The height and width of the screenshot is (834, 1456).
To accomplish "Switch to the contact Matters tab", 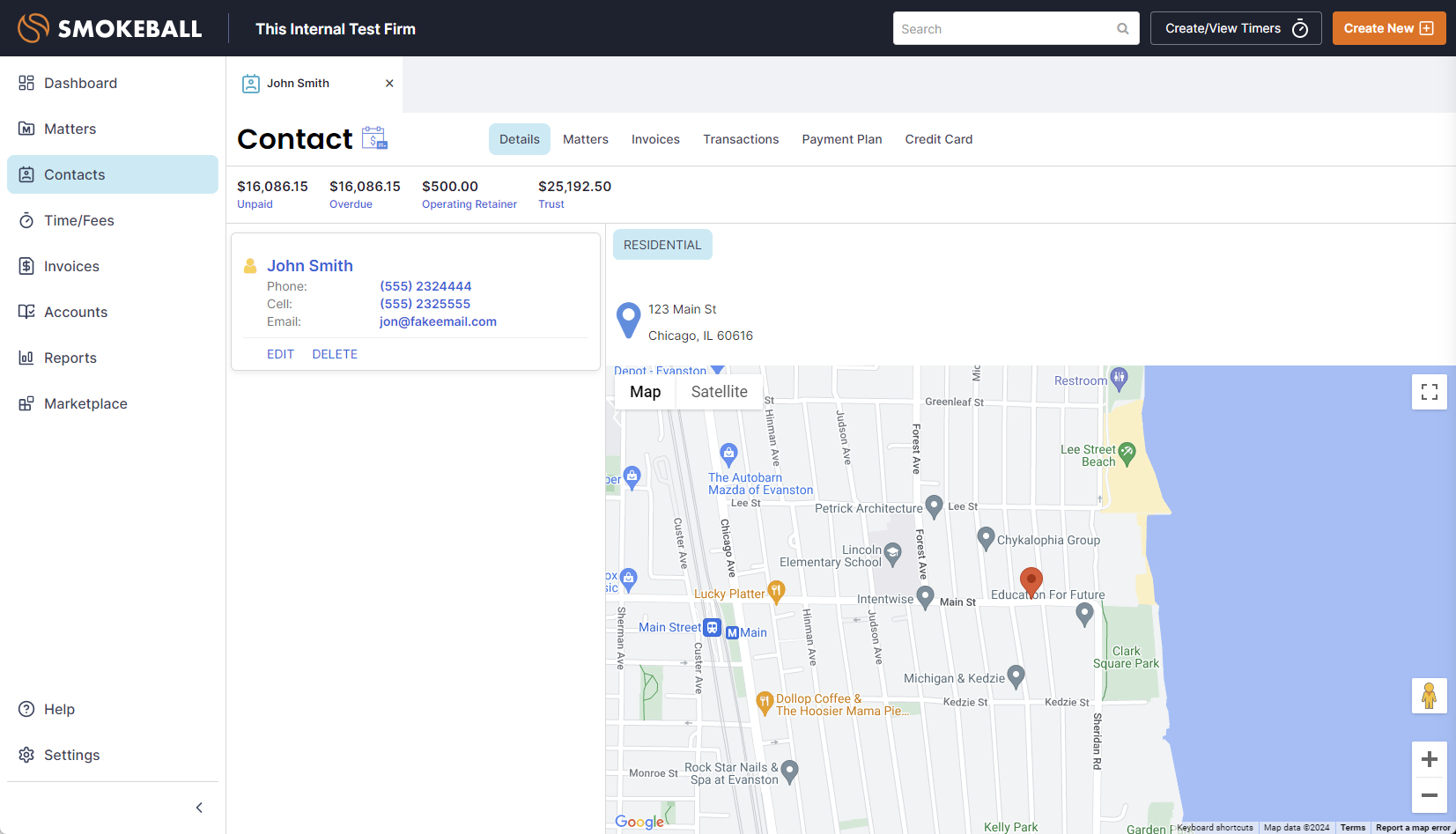I will pos(586,139).
